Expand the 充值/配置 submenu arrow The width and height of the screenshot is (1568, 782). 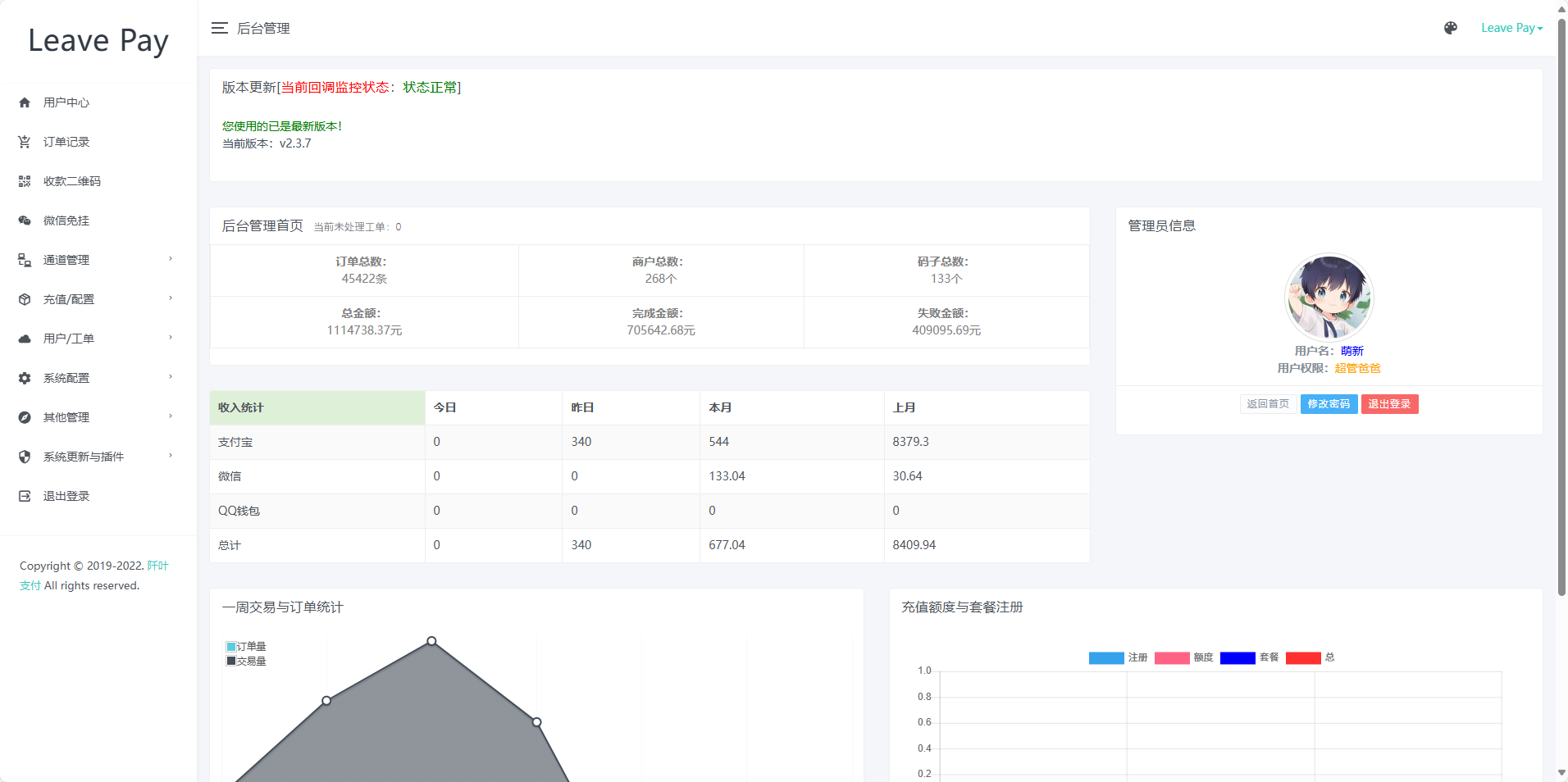point(171,298)
